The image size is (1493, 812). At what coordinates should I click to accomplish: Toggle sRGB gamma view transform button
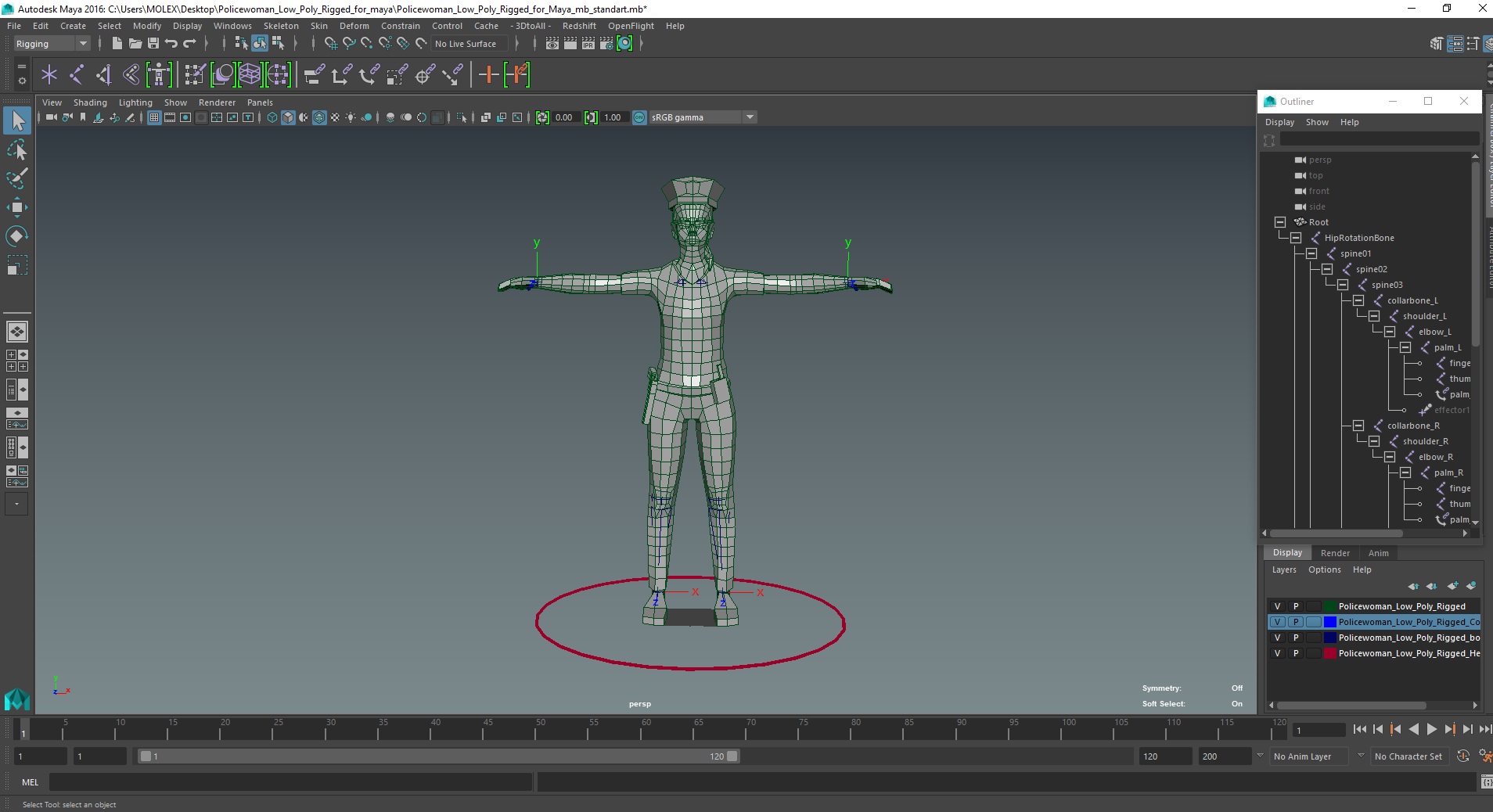pos(639,117)
